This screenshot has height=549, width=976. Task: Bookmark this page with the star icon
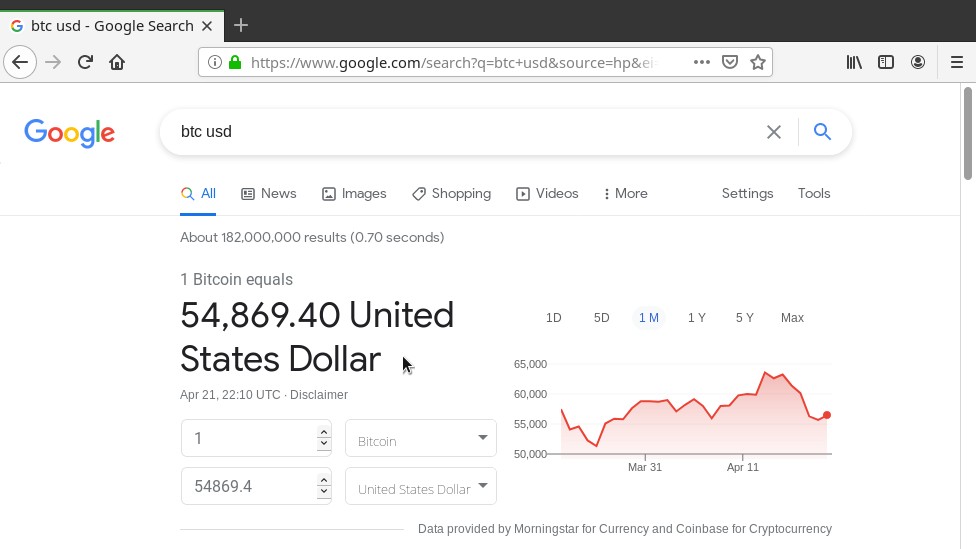point(758,62)
